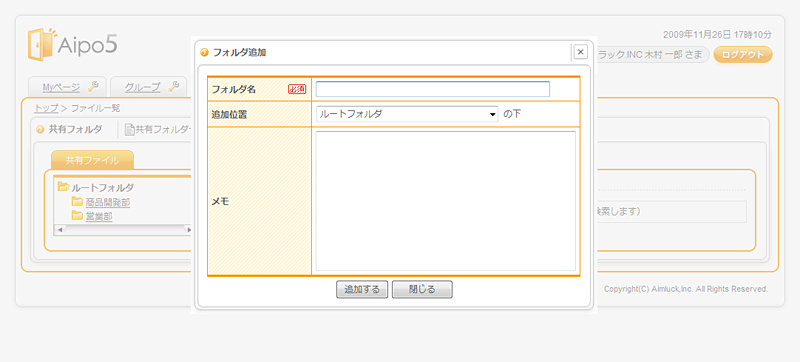Image resolution: width=800 pixels, height=362 pixels.
Task: Click the 必須 required badge
Action: point(297,89)
